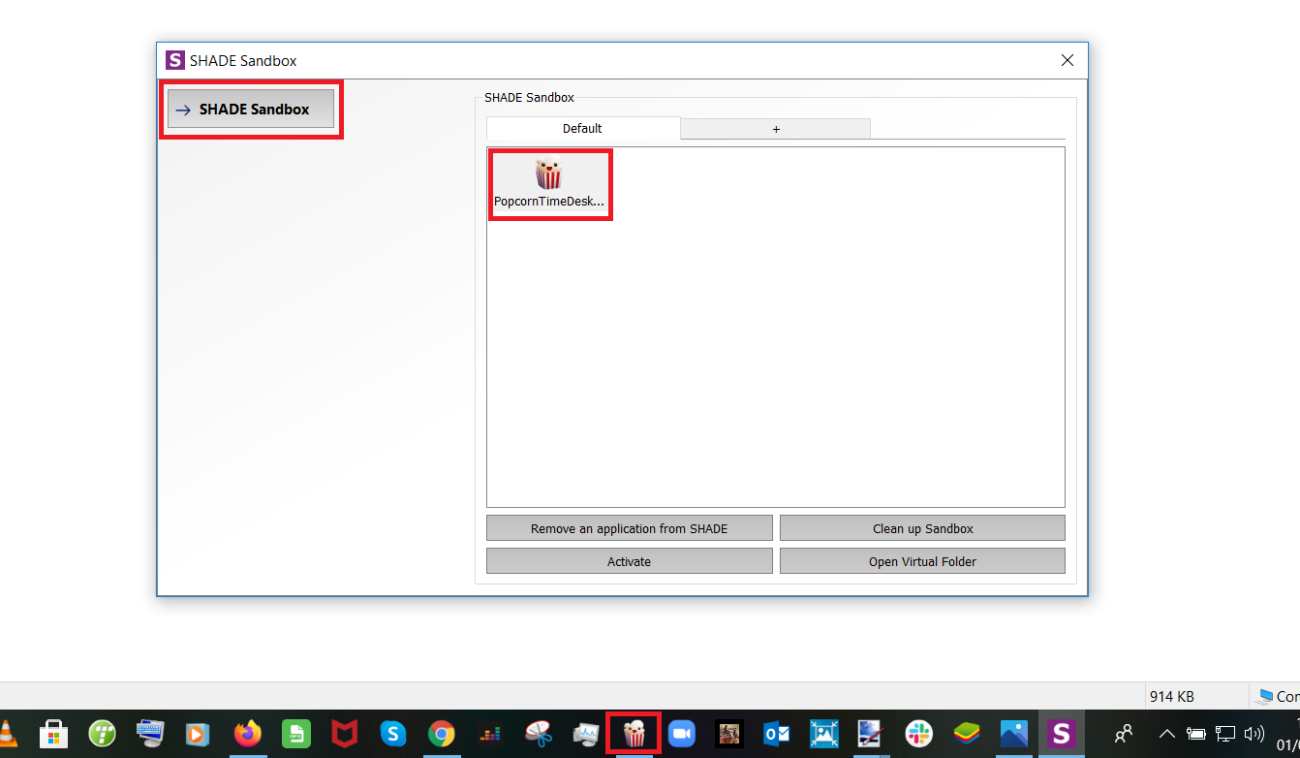
Task: Open McAfee from the taskbar
Action: point(345,733)
